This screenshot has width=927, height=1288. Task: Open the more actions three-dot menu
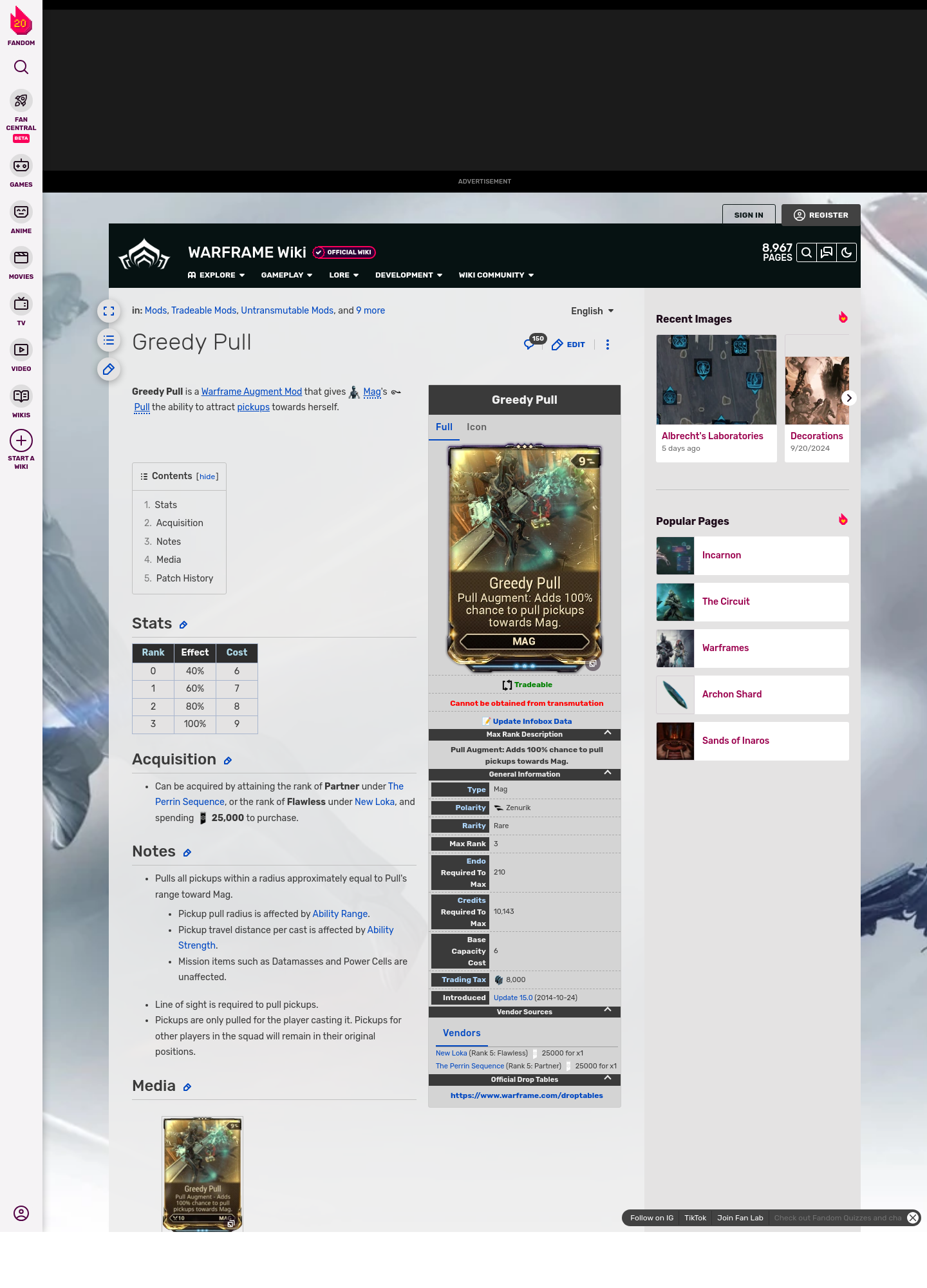click(x=608, y=345)
